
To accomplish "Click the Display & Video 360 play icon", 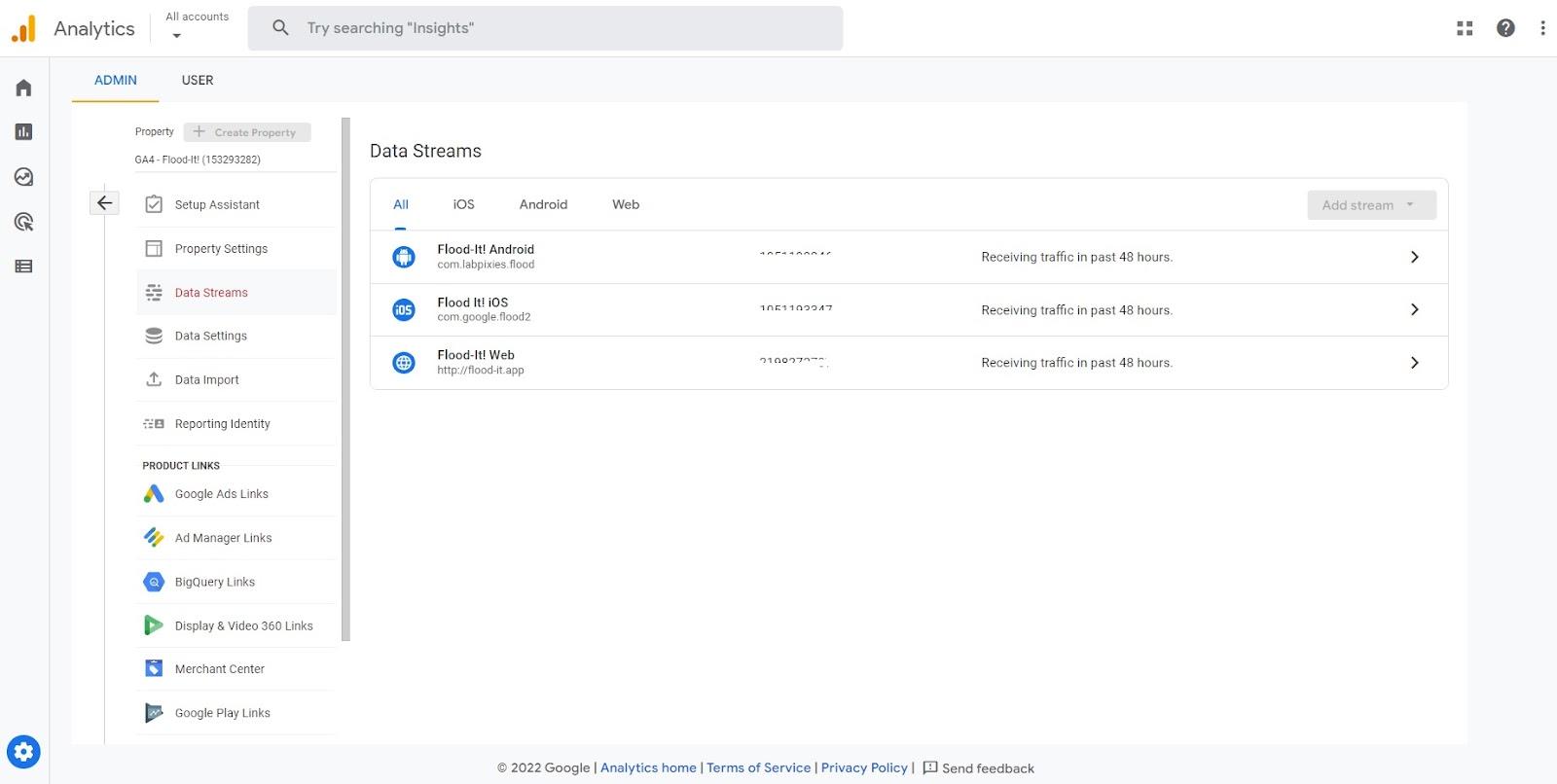I will point(154,625).
